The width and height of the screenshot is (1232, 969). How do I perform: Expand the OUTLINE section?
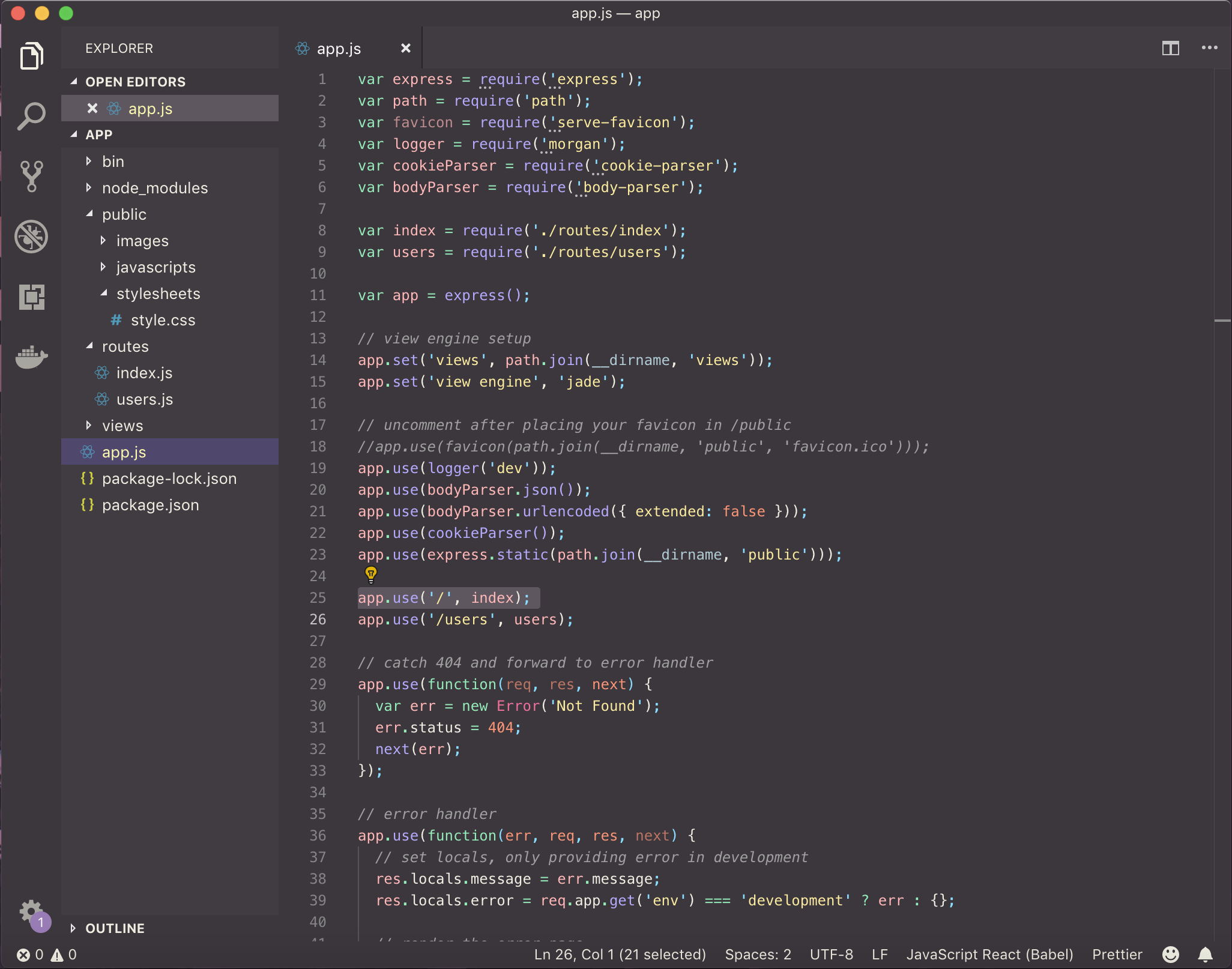click(115, 928)
